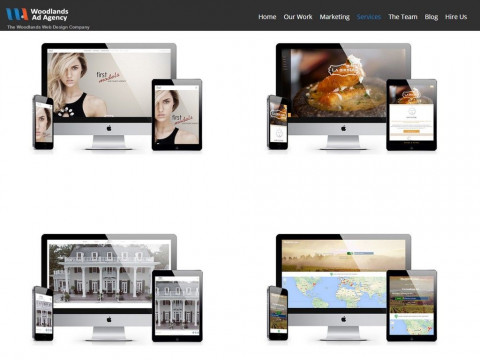Image resolution: width=480 pixels, height=360 pixels.
Task: Select the First Models tablet mockup
Action: [177, 115]
